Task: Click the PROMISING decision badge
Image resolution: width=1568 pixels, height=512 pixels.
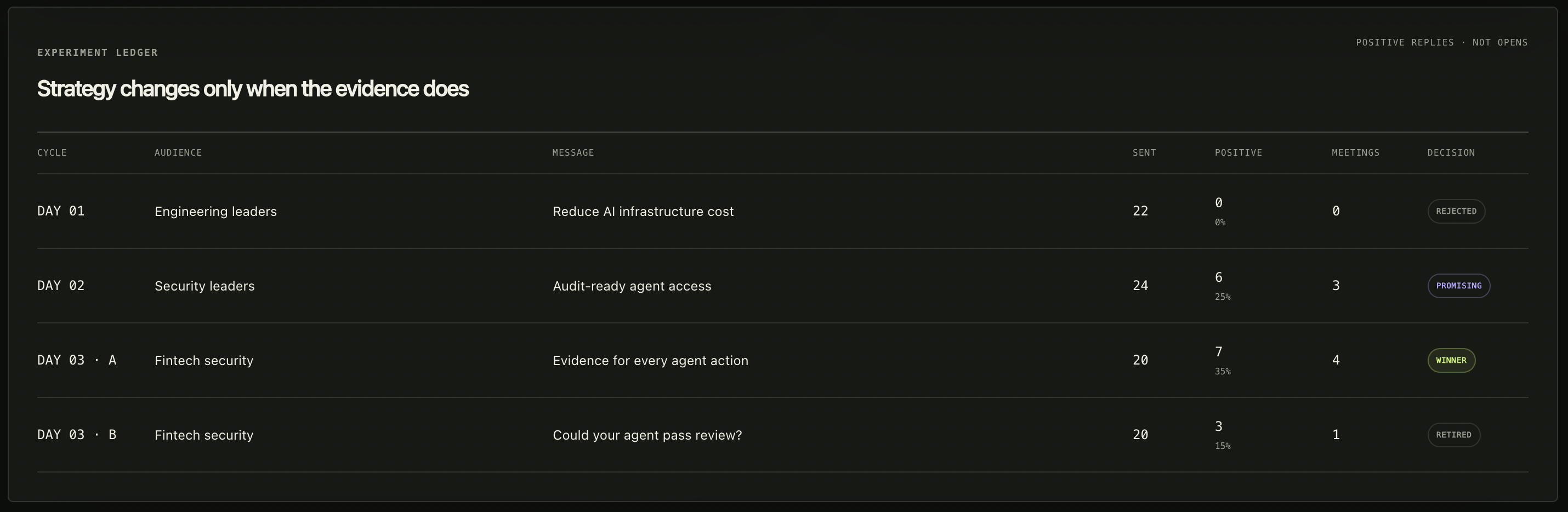Action: click(1458, 286)
